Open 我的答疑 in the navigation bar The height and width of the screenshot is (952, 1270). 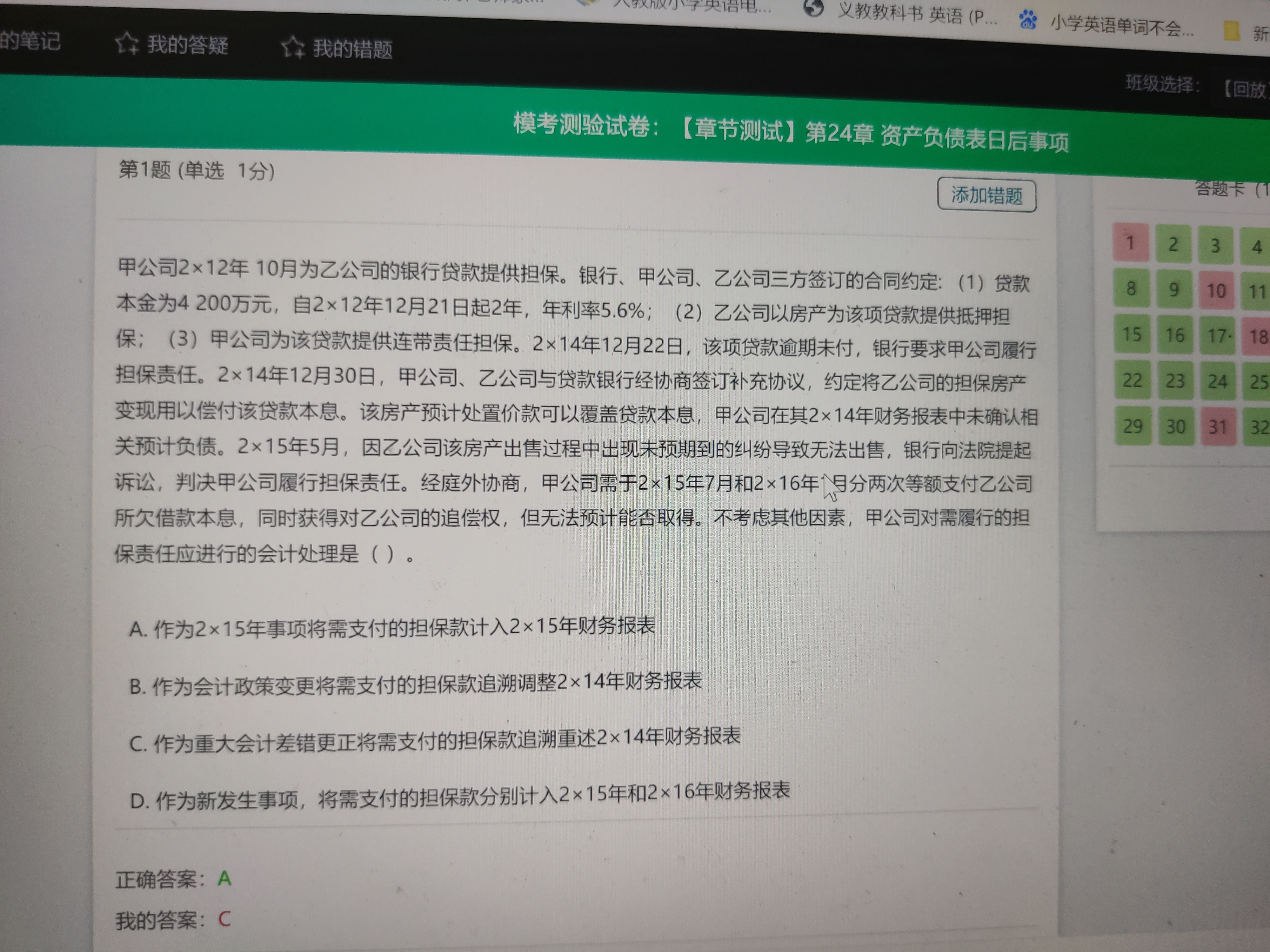[187, 45]
